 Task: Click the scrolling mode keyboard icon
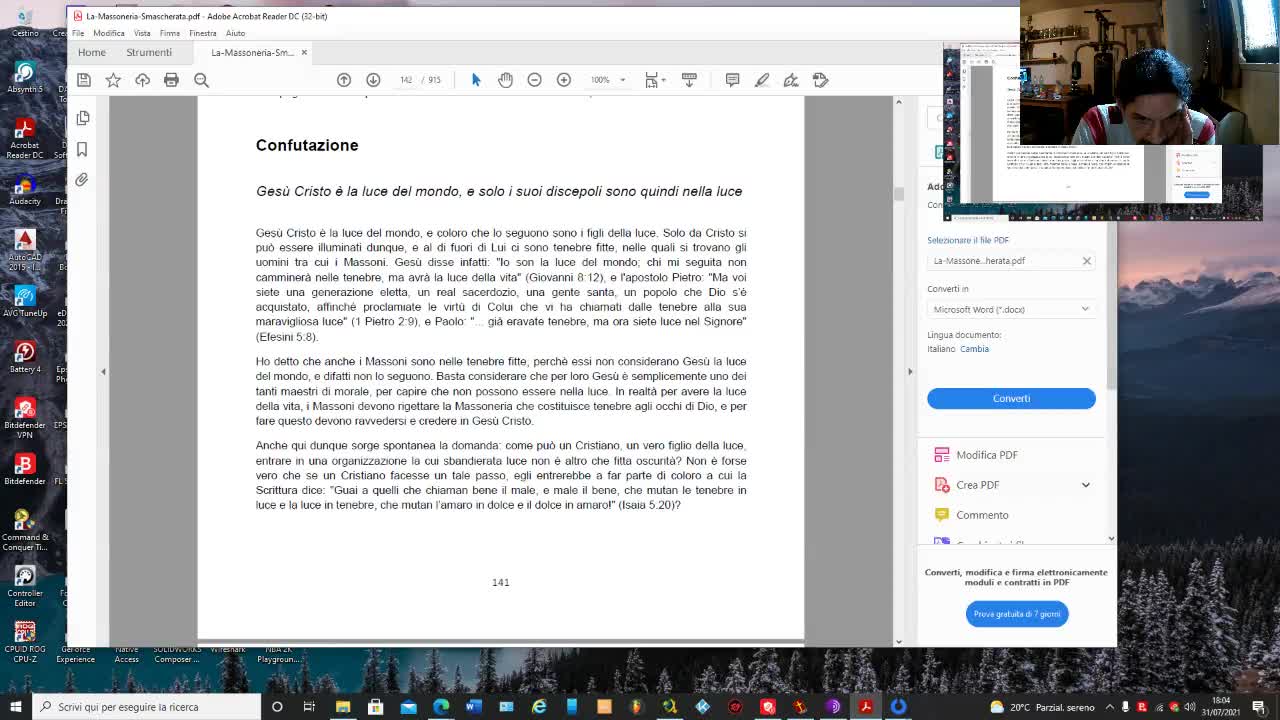pyautogui.click(x=689, y=80)
